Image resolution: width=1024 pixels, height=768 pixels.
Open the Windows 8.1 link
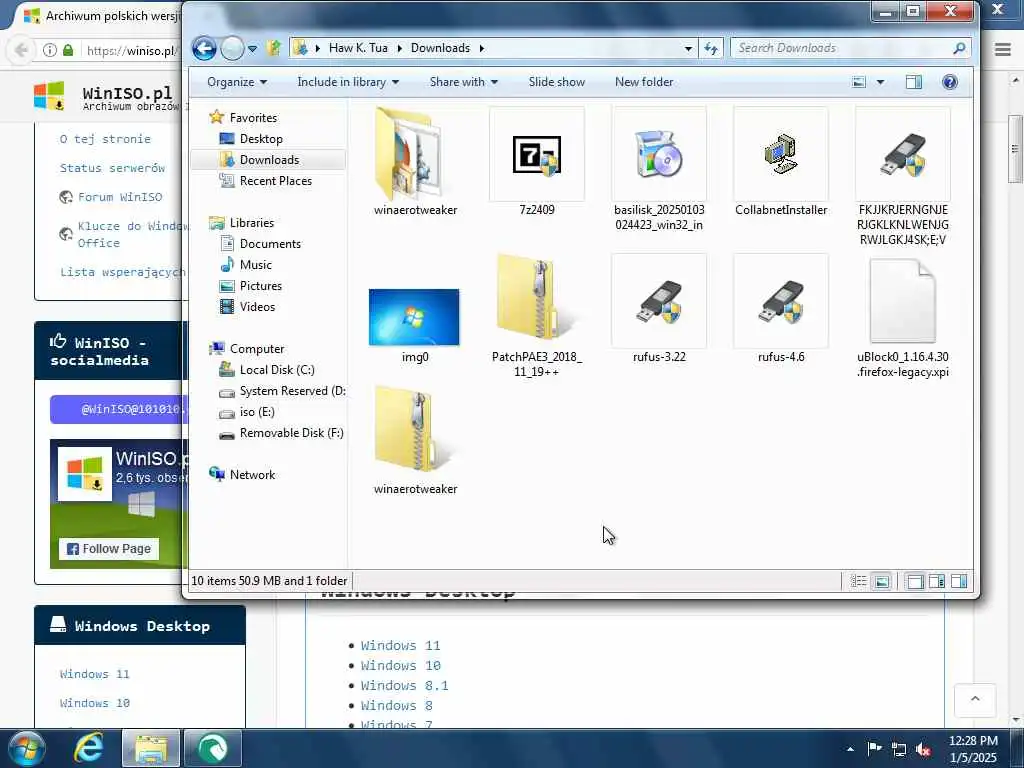404,686
